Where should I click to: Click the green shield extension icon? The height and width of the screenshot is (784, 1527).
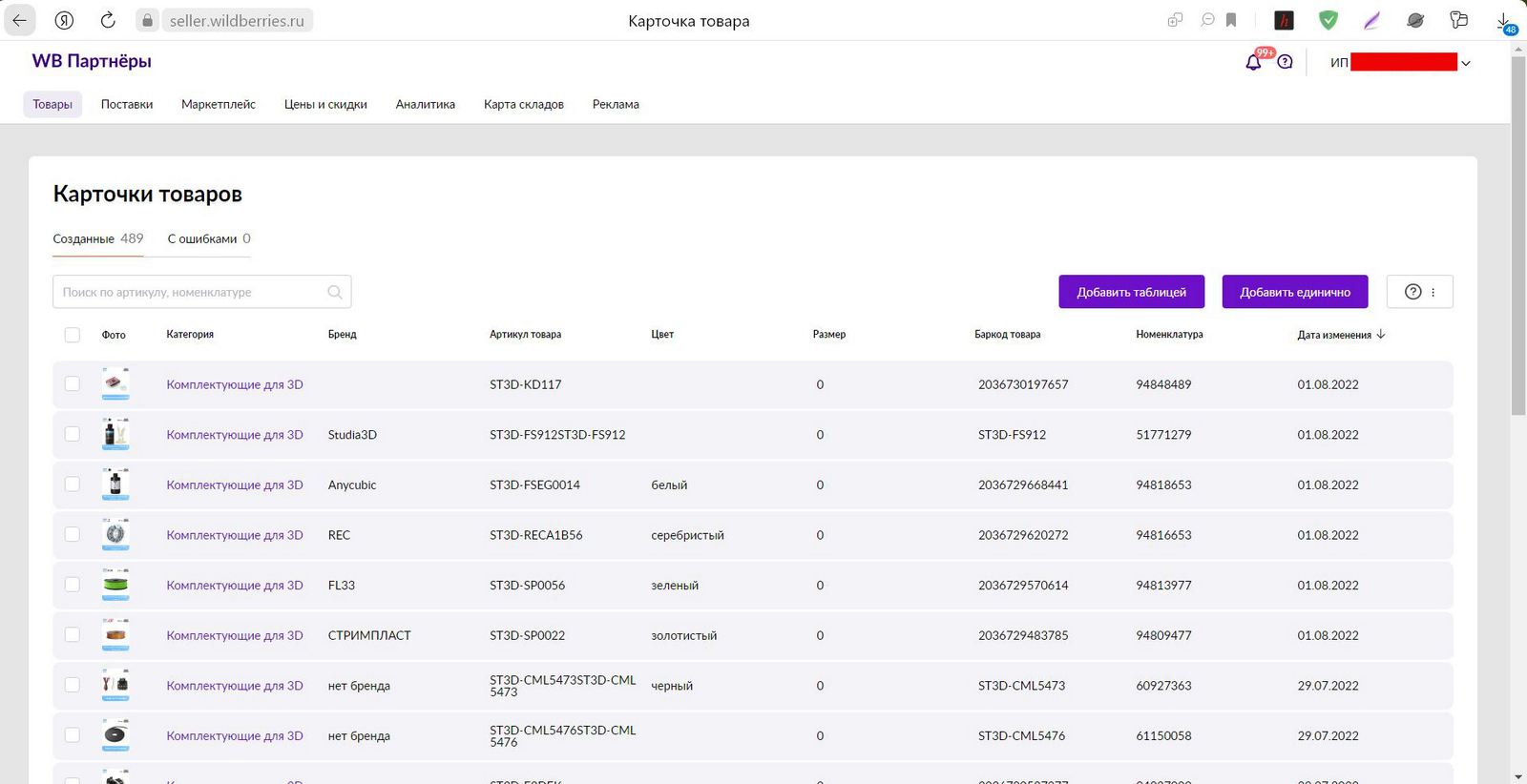(x=1328, y=20)
